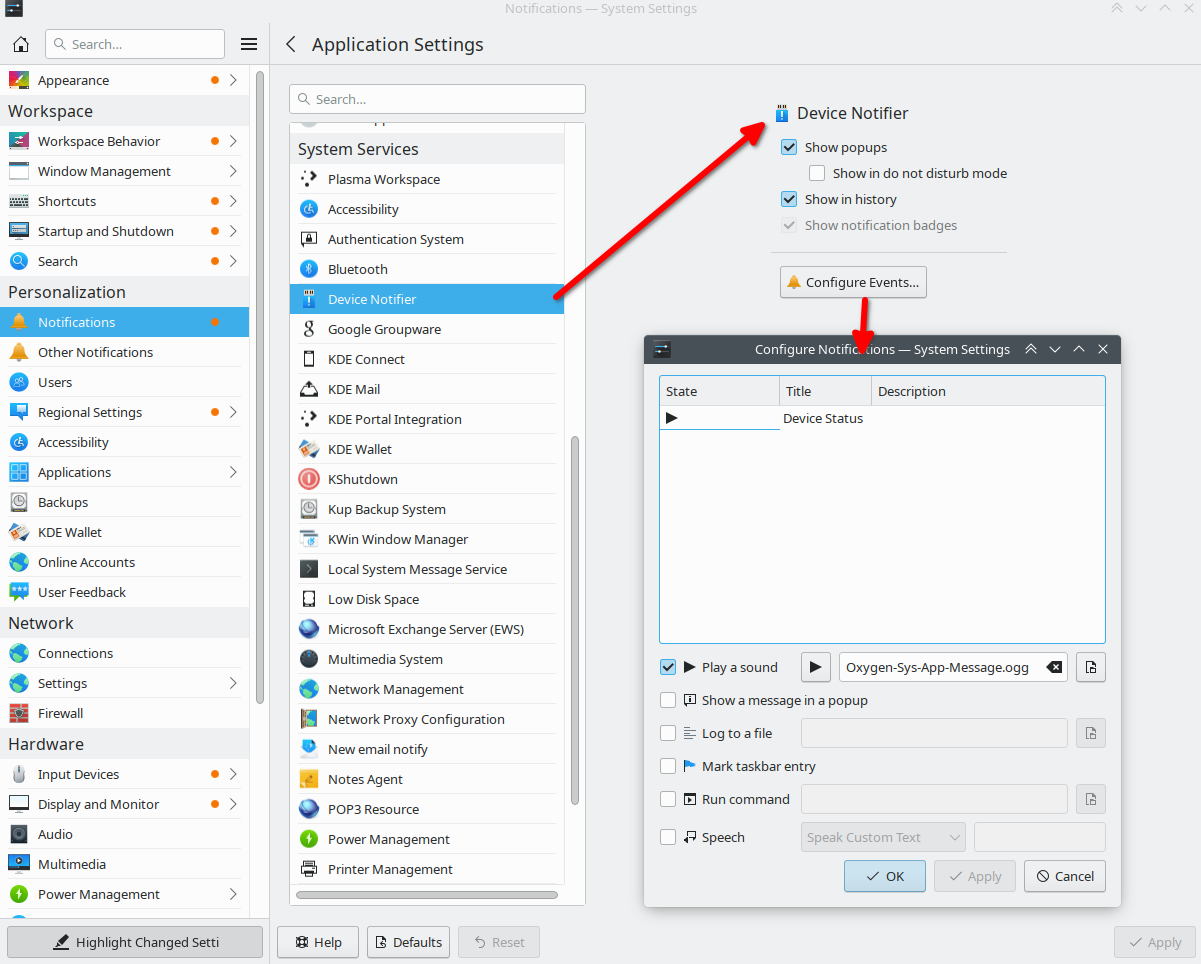Image resolution: width=1201 pixels, height=964 pixels.
Task: Open Connections under Network
Action: 124,653
